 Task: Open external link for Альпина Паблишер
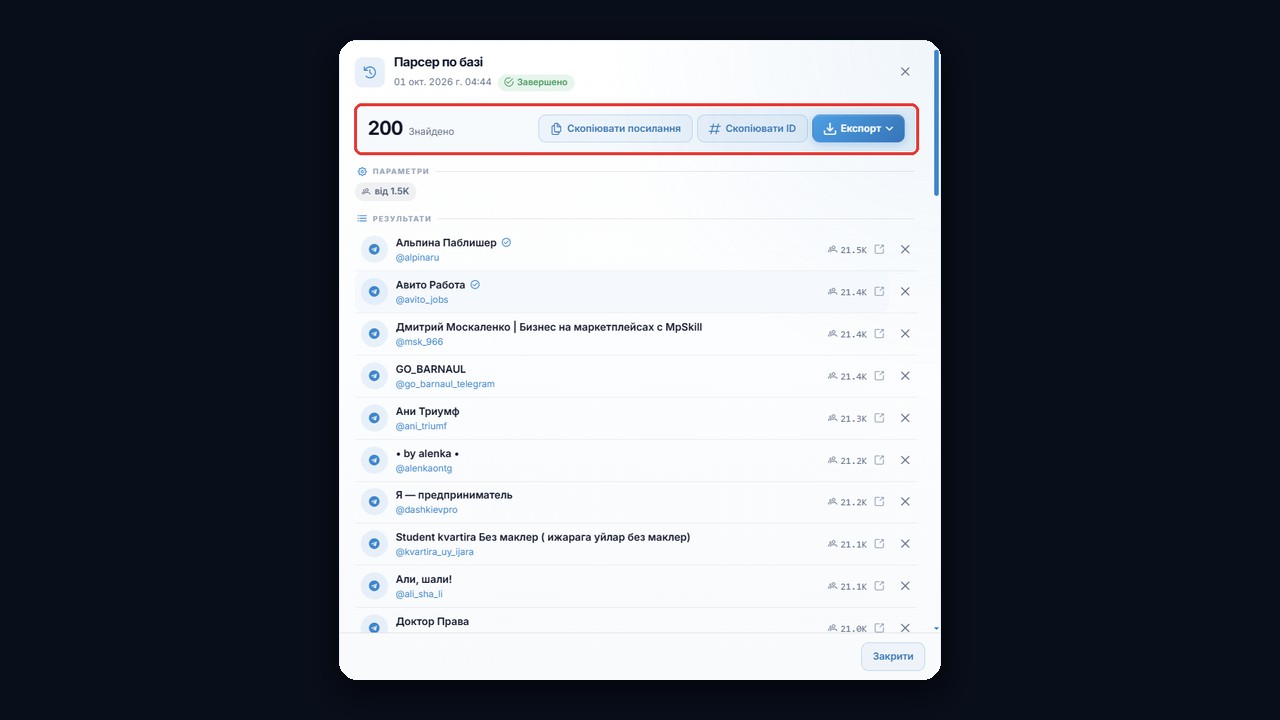point(879,250)
